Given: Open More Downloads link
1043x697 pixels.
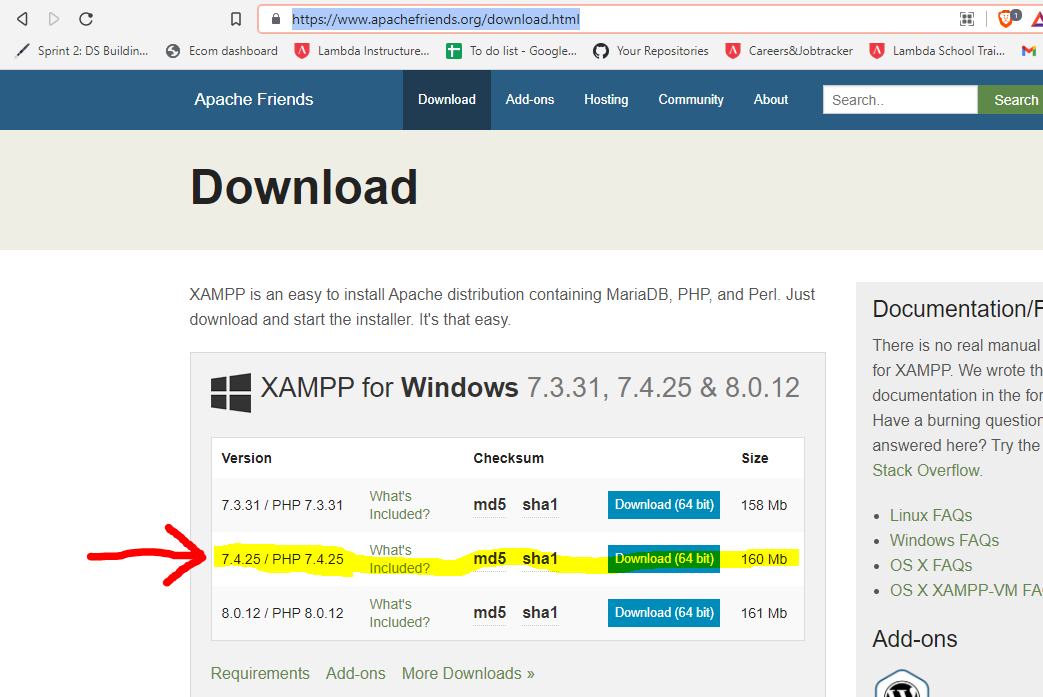Looking at the screenshot, I should pyautogui.click(x=468, y=674).
